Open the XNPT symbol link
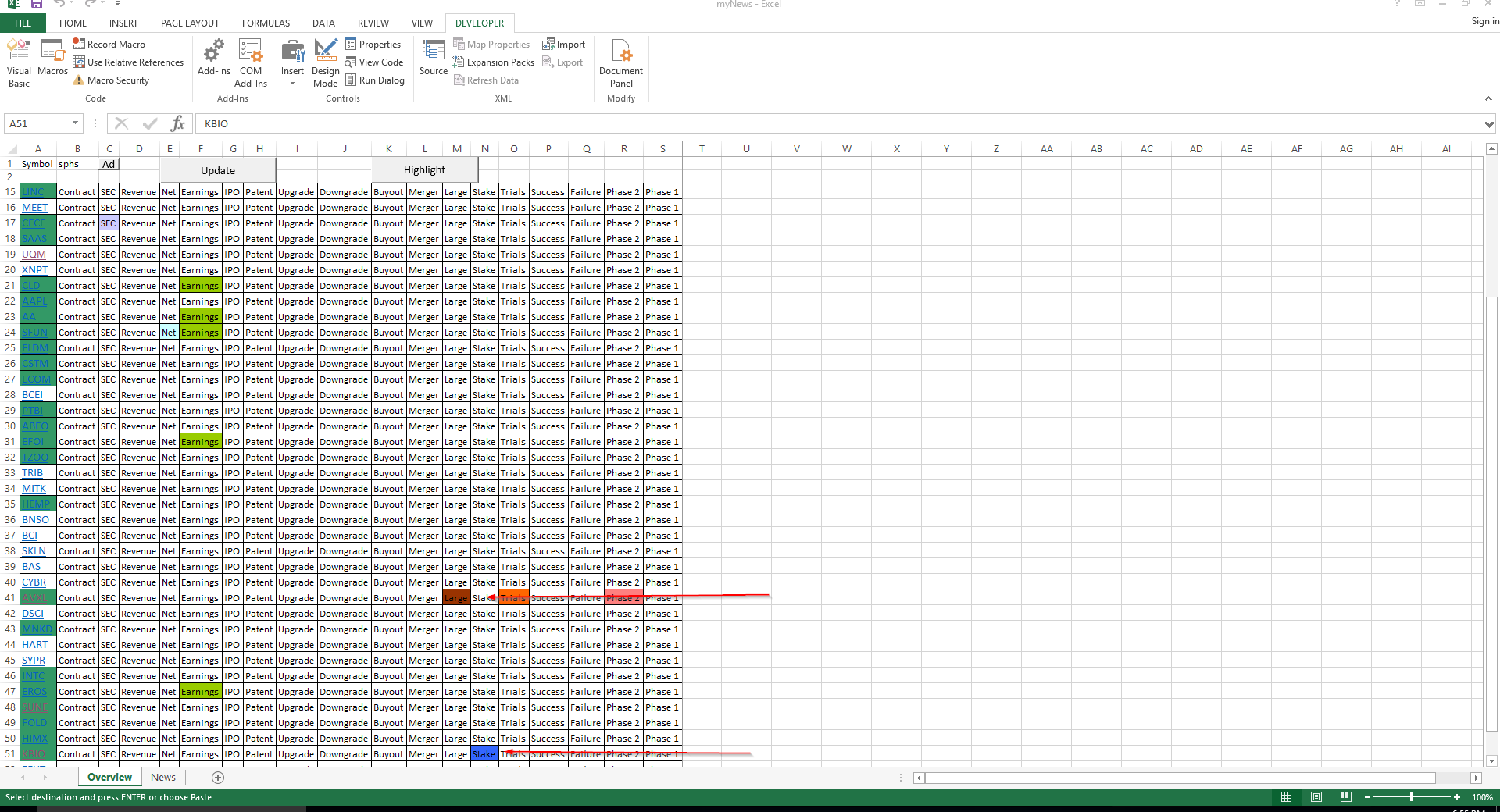 (x=34, y=270)
